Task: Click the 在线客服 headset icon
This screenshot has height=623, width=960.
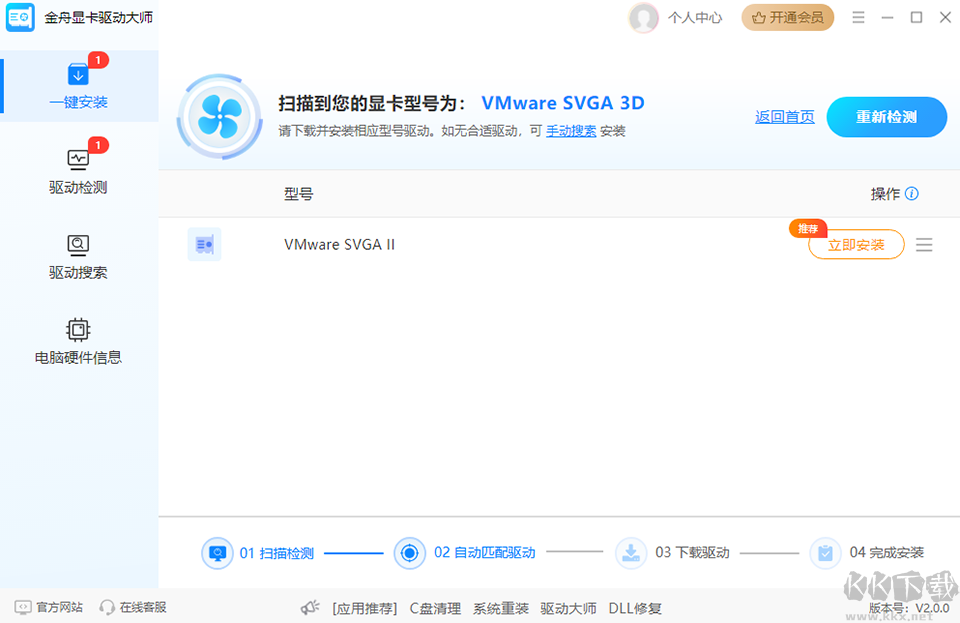Action: click(107, 607)
